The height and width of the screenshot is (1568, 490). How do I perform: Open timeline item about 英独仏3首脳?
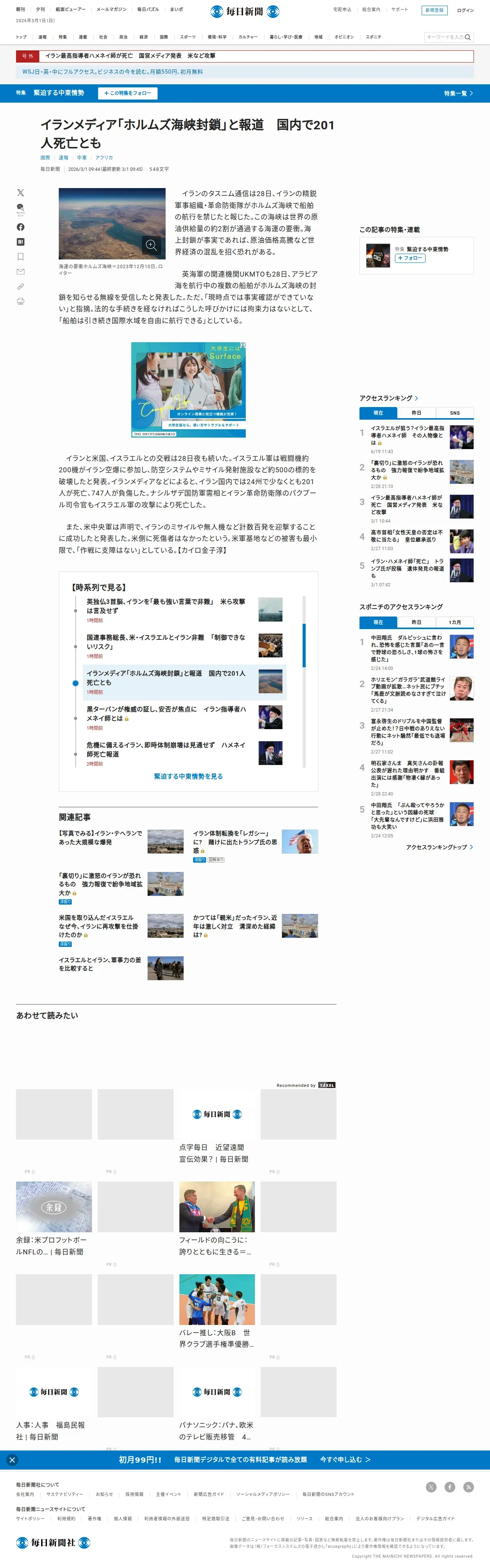tap(184, 610)
